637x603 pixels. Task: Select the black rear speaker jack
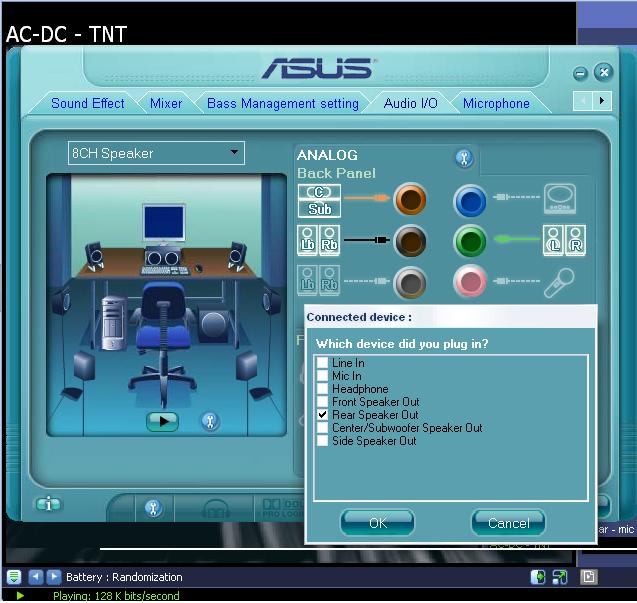[x=410, y=241]
